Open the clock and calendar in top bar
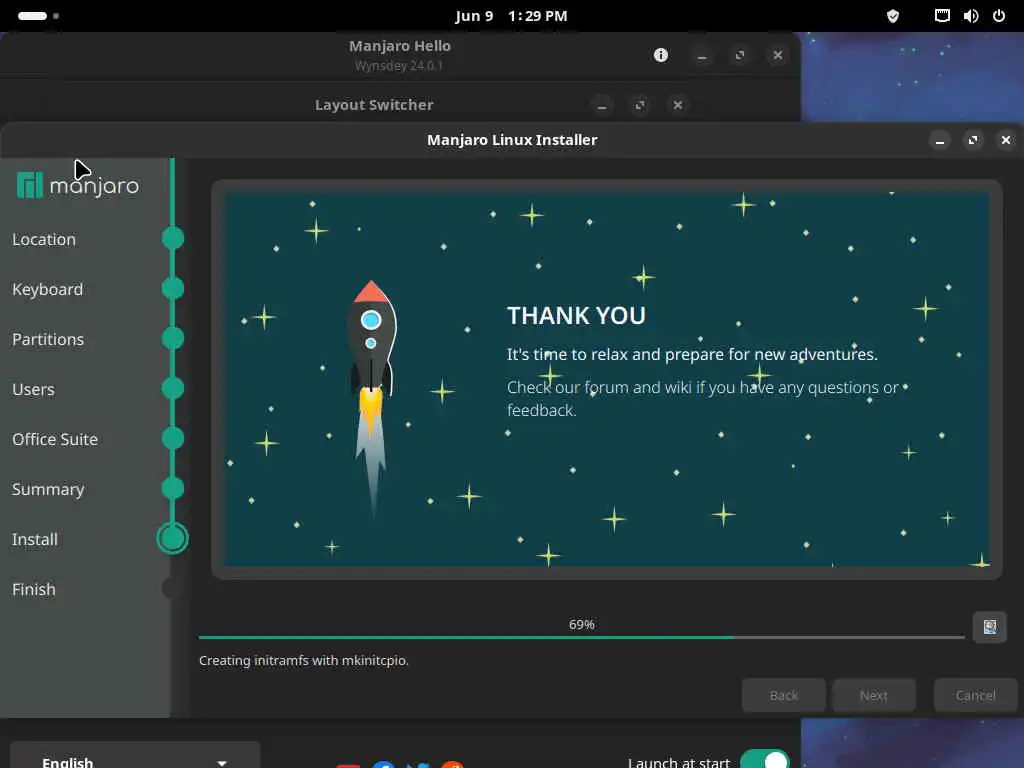The width and height of the screenshot is (1024, 768). (x=511, y=16)
